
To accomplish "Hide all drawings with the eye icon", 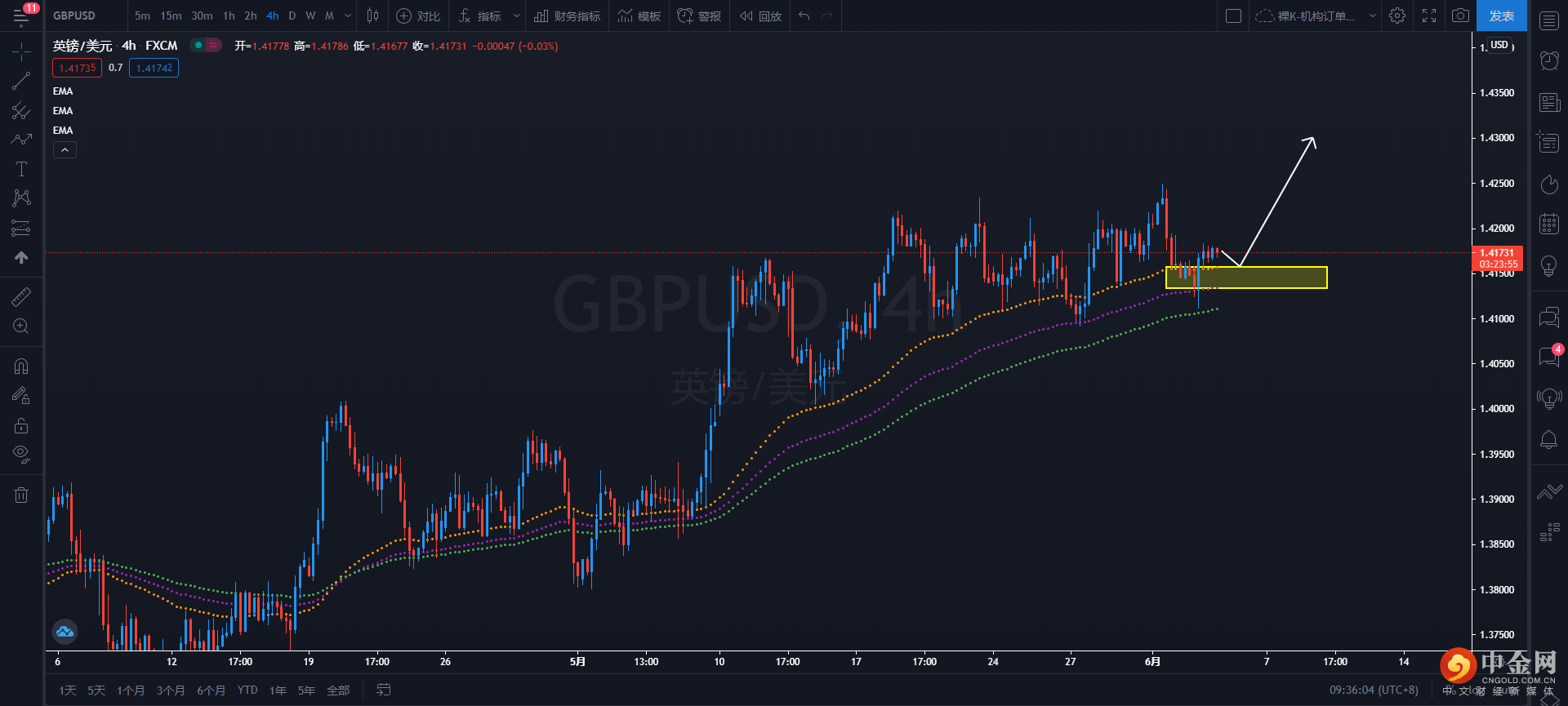I will click(21, 454).
